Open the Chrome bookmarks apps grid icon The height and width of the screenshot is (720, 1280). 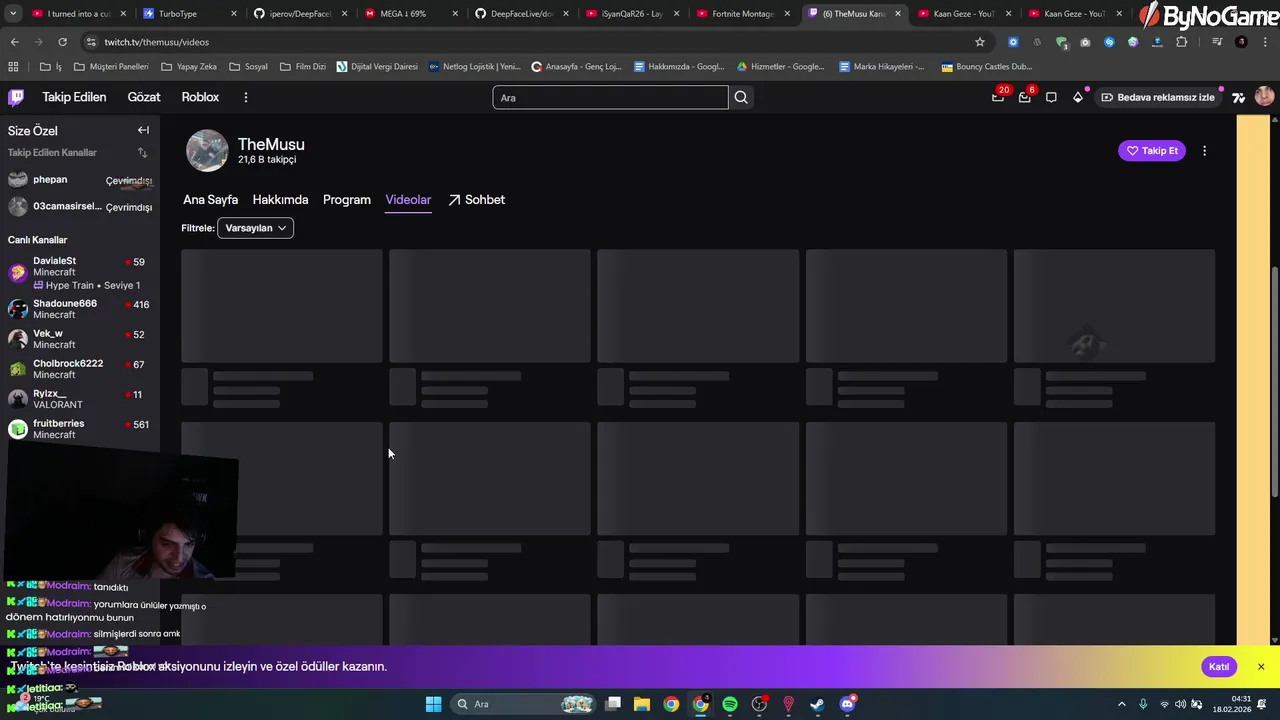[x=13, y=66]
